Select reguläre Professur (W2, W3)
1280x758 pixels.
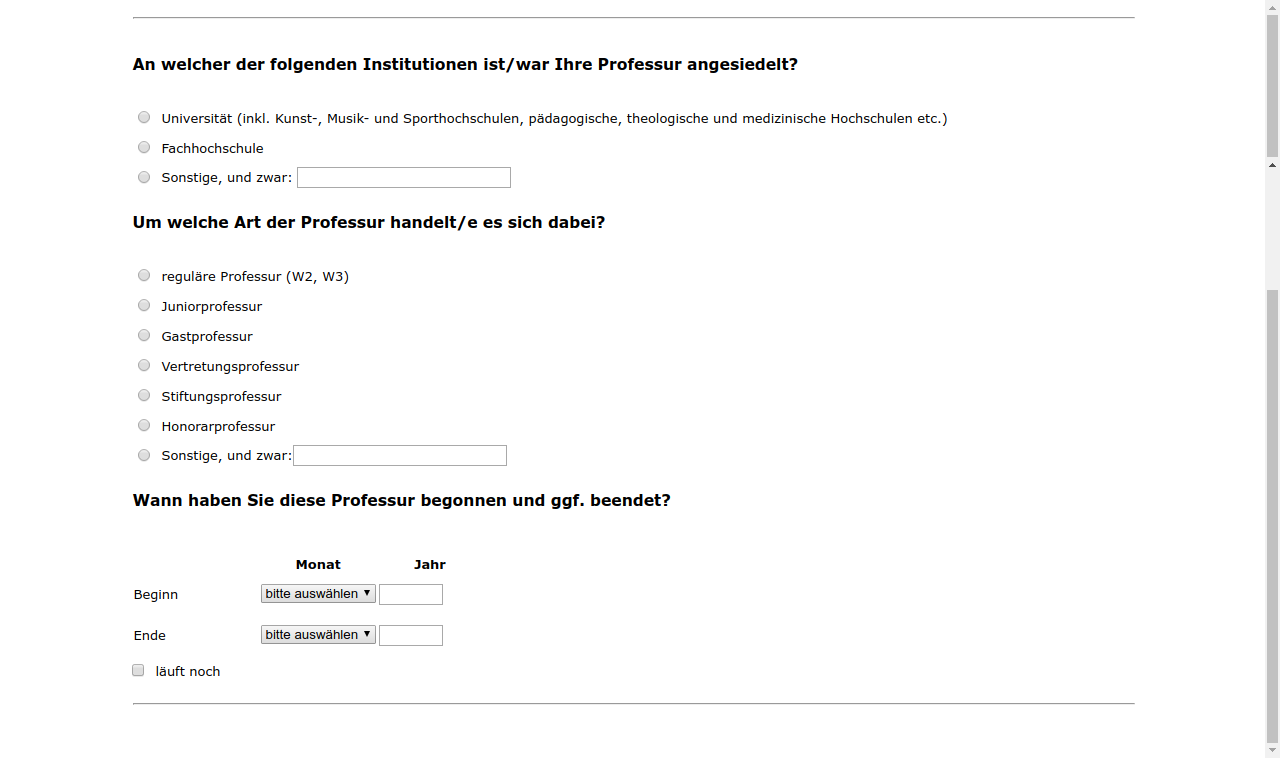(x=144, y=276)
